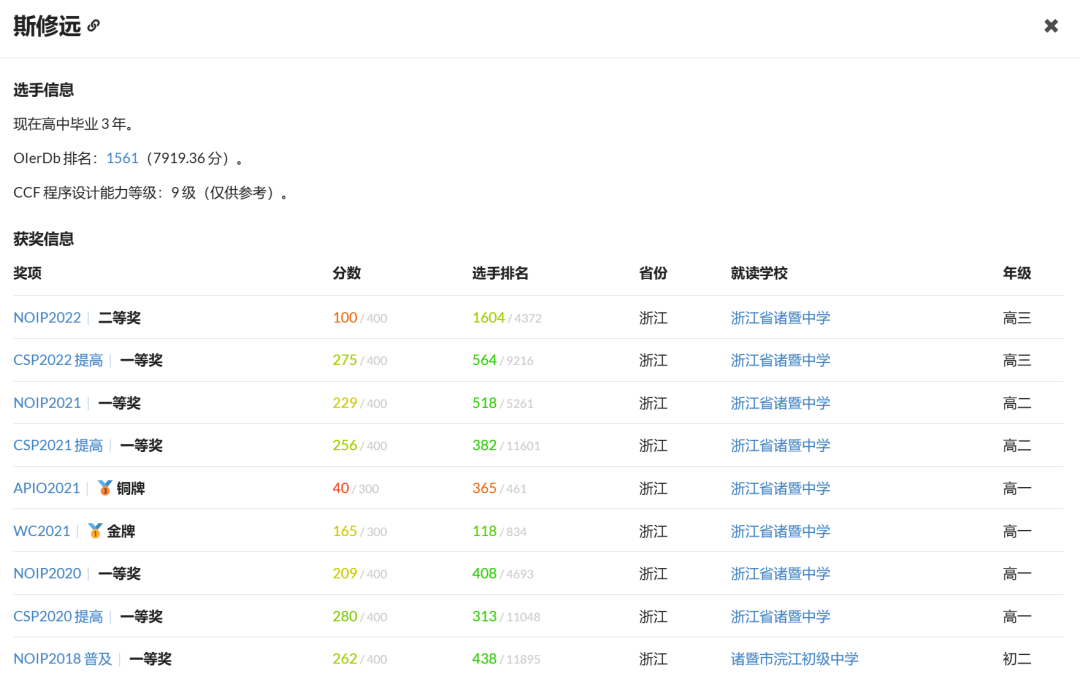This screenshot has width=1080, height=679.
Task: Click the rank 1604 in NOIP2022 row
Action: (488, 317)
